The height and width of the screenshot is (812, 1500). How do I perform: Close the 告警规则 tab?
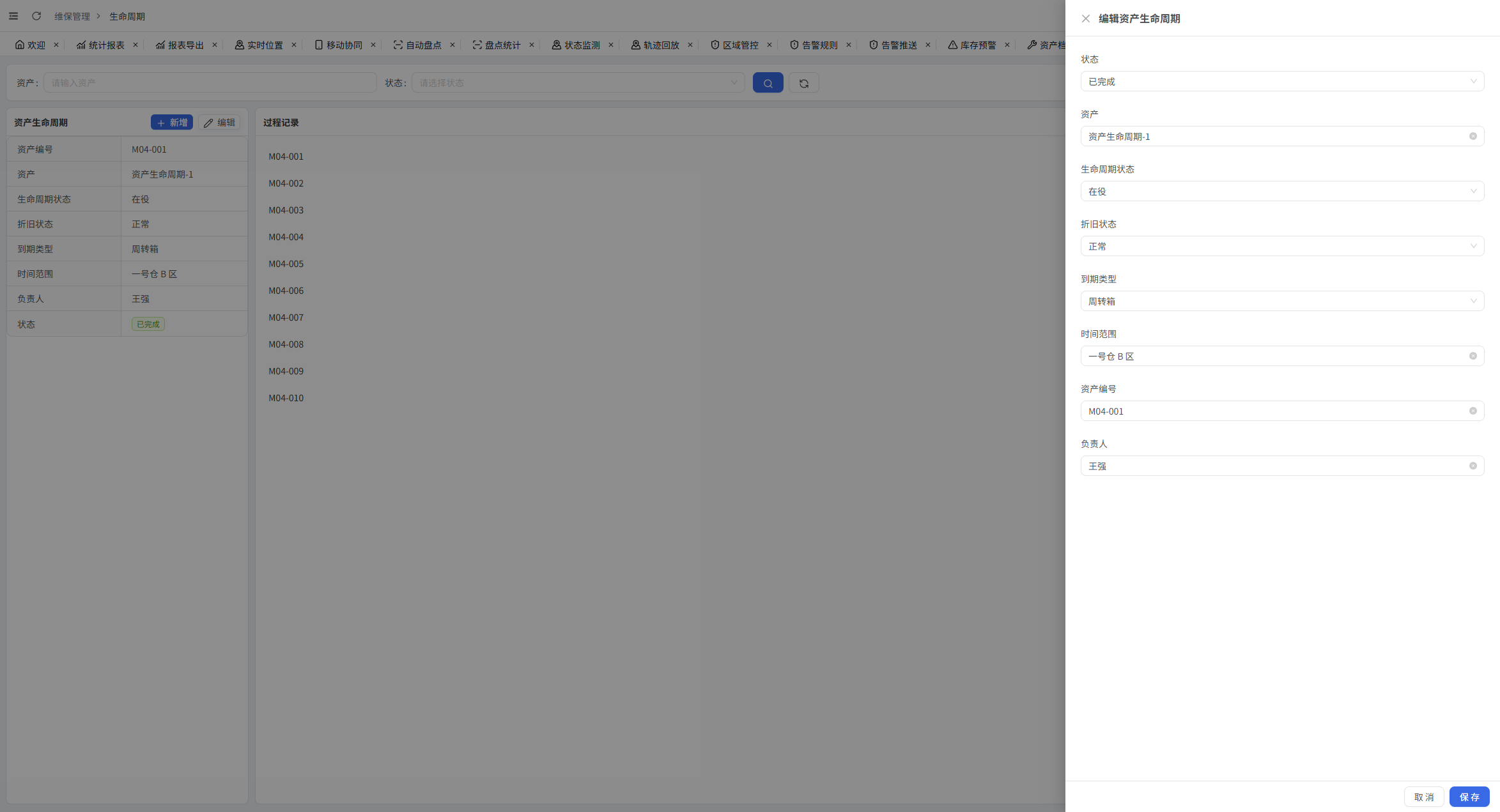click(x=849, y=45)
